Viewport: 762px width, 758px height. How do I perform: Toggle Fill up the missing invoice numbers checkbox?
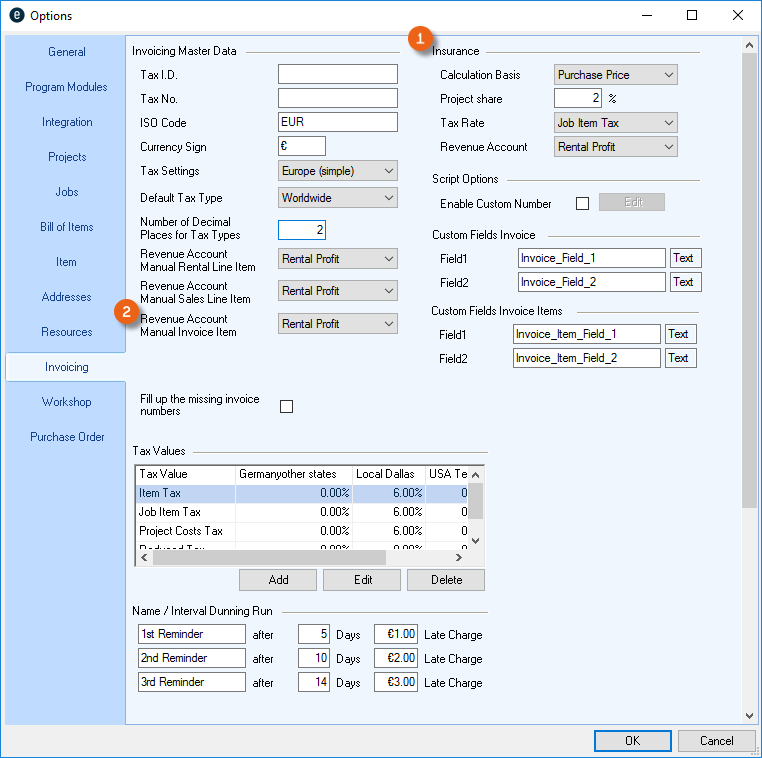(287, 406)
